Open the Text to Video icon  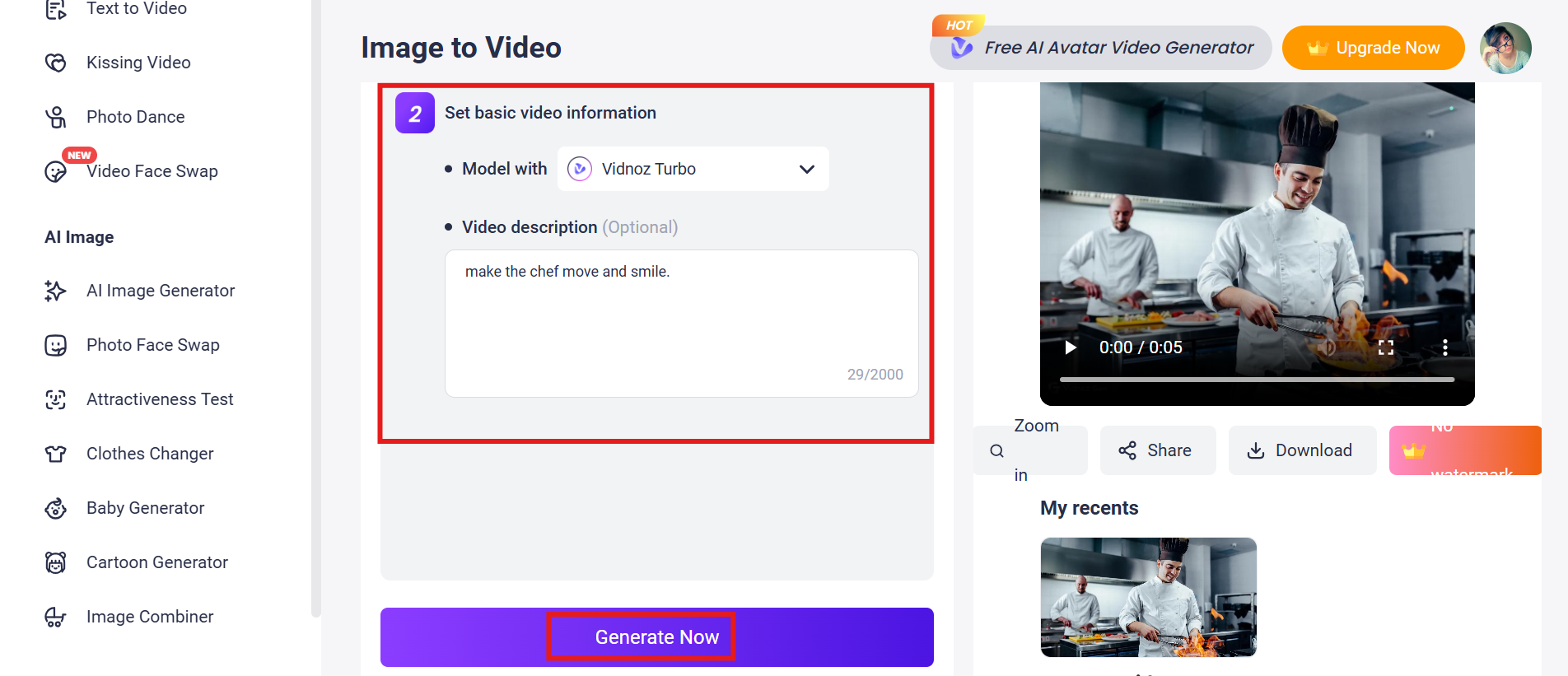tap(55, 9)
